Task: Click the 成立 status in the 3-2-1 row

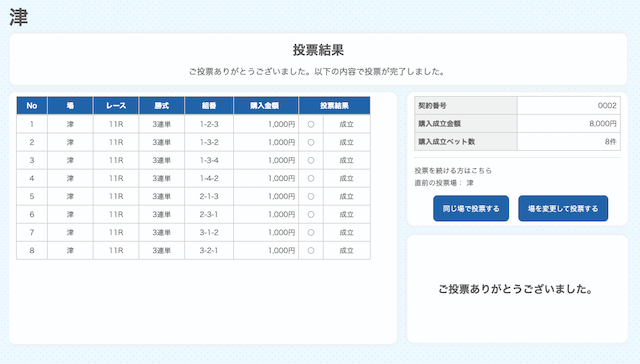Action: [347, 251]
